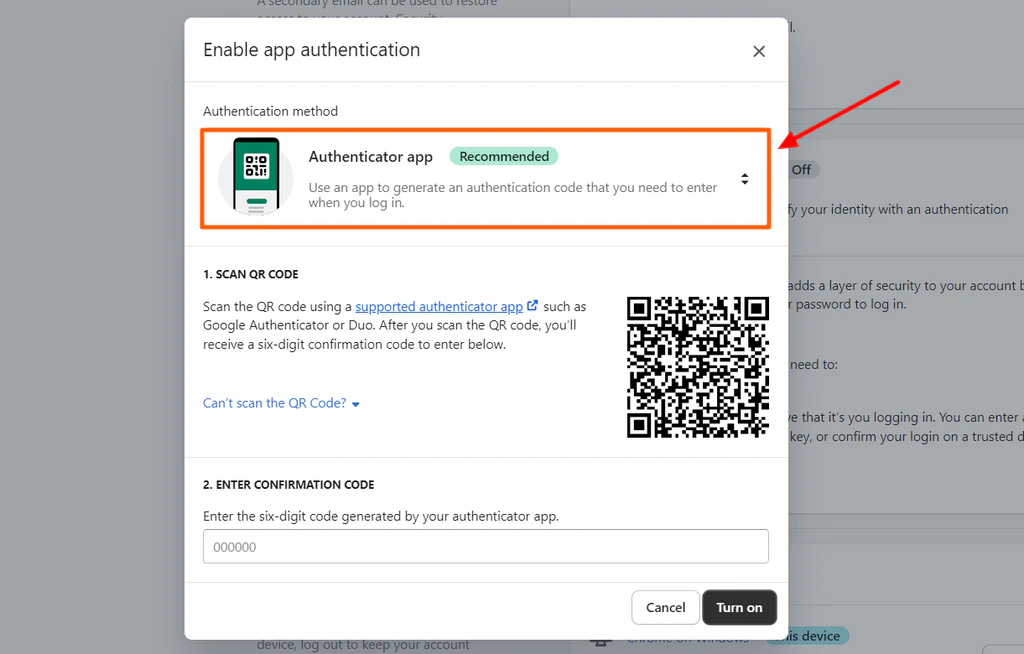Click the up-down arrows in method selector
Image resolution: width=1024 pixels, height=654 pixels.
[x=744, y=178]
